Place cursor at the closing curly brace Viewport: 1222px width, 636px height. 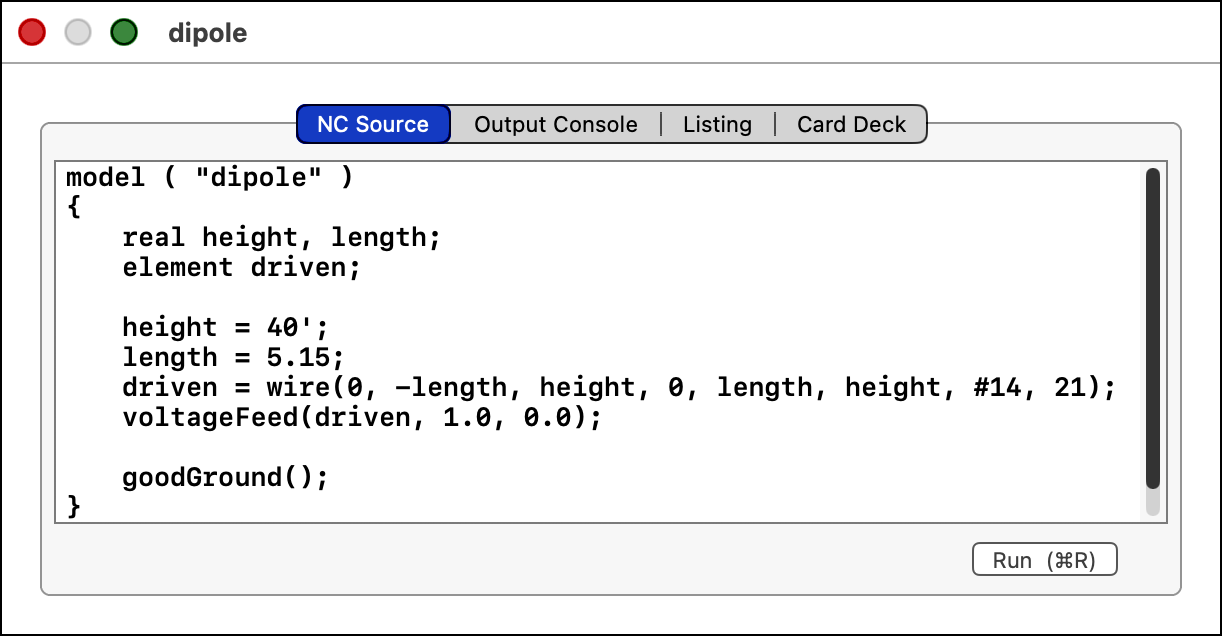[73, 507]
